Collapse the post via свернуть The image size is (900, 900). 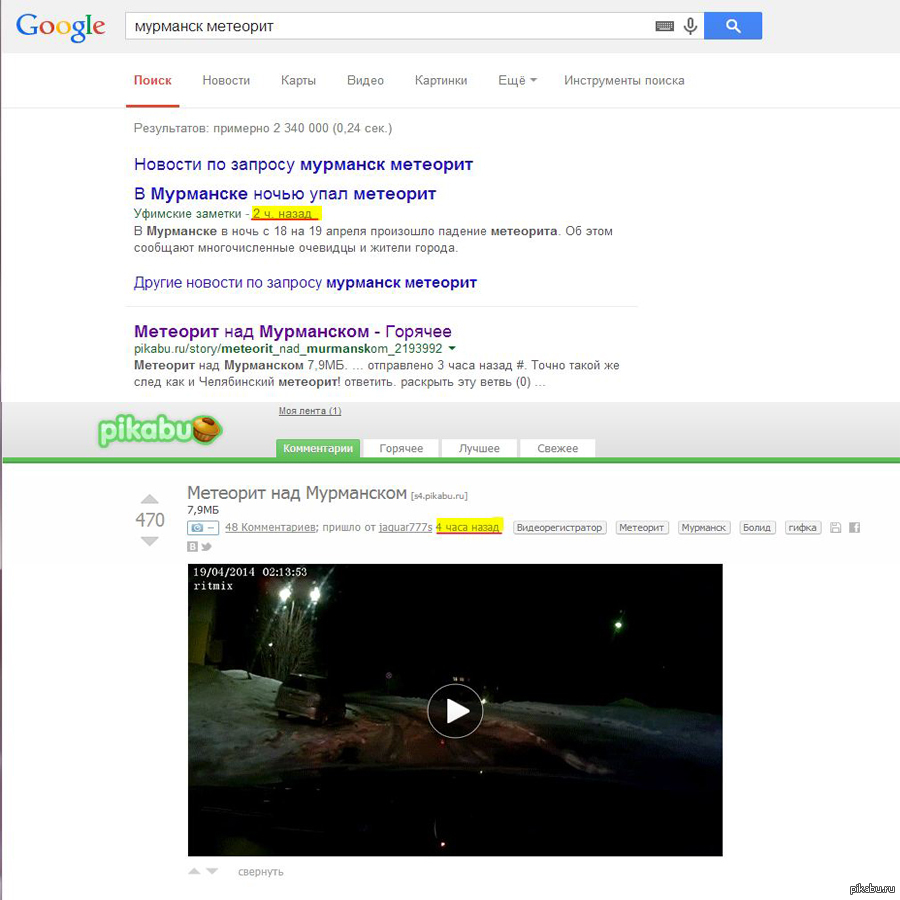(260, 872)
